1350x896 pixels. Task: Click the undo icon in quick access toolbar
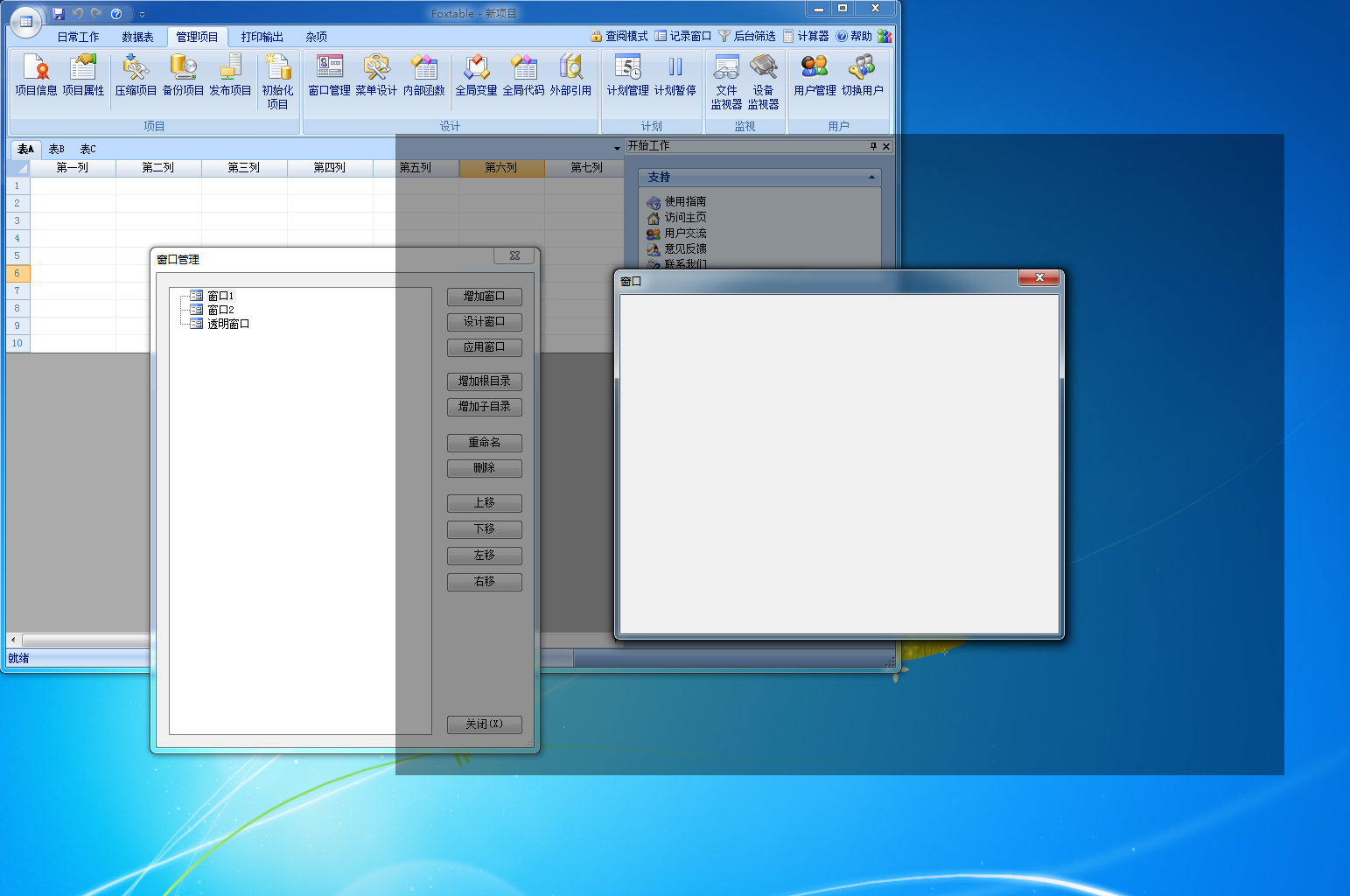click(78, 14)
